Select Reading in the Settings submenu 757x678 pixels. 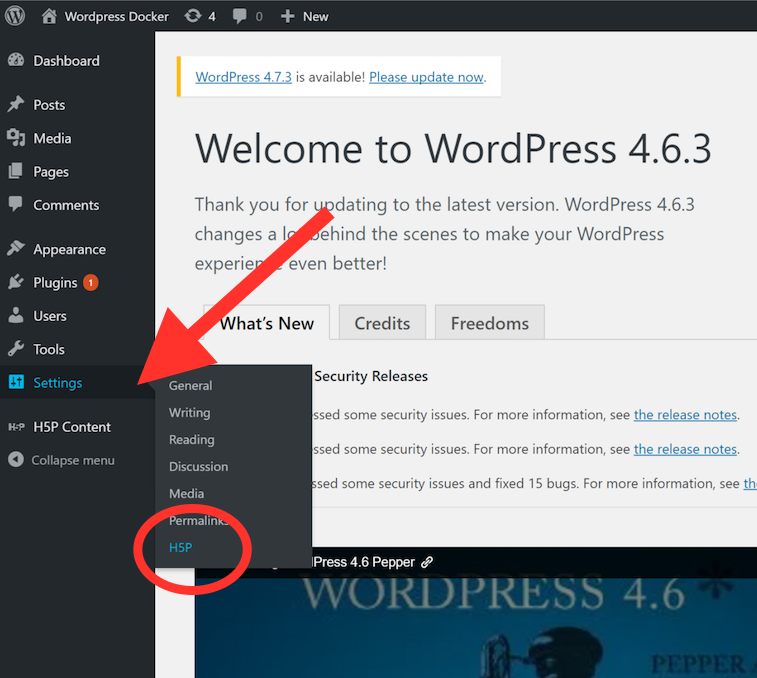[191, 440]
